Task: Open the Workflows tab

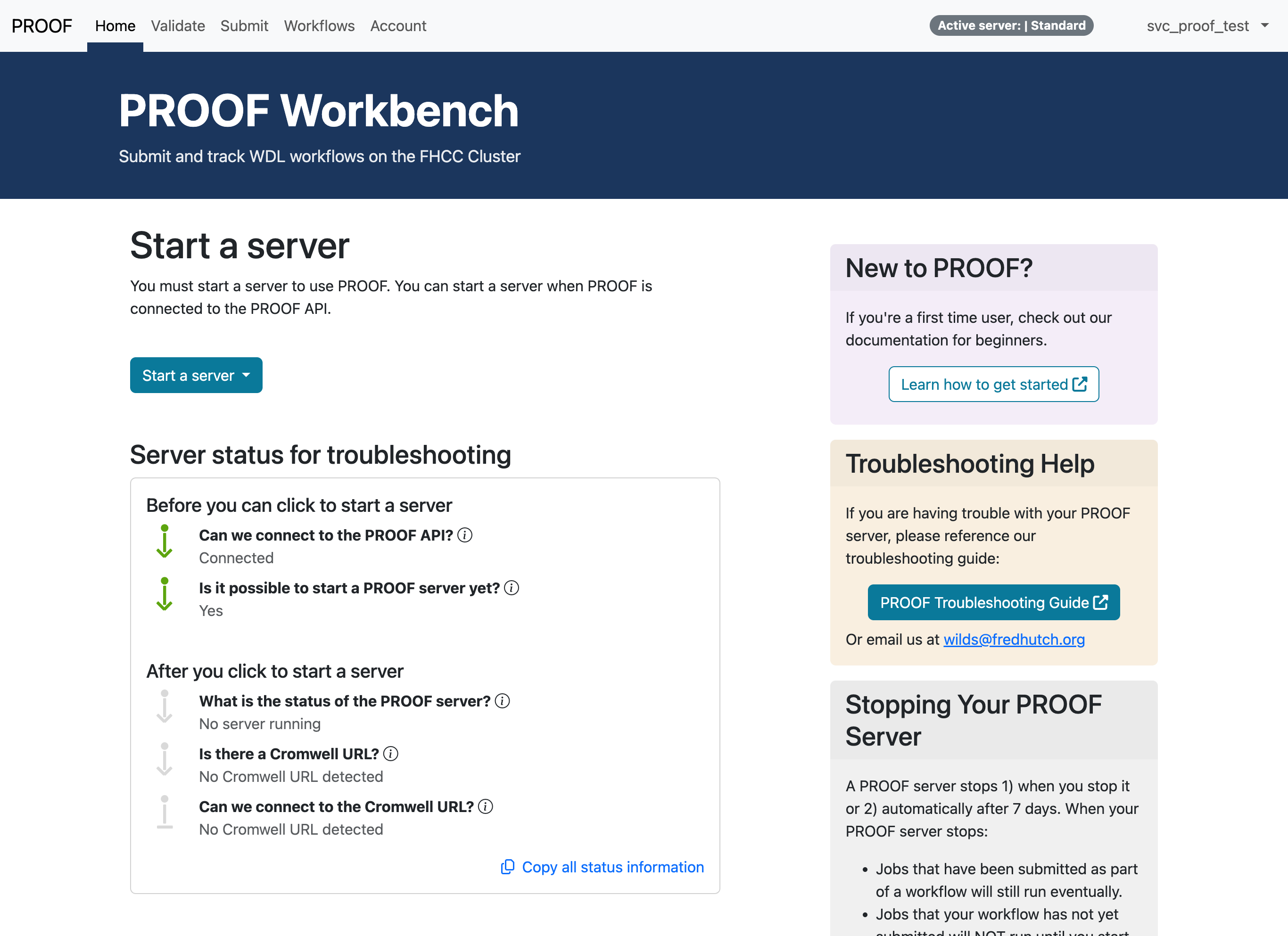Action: pos(319,26)
